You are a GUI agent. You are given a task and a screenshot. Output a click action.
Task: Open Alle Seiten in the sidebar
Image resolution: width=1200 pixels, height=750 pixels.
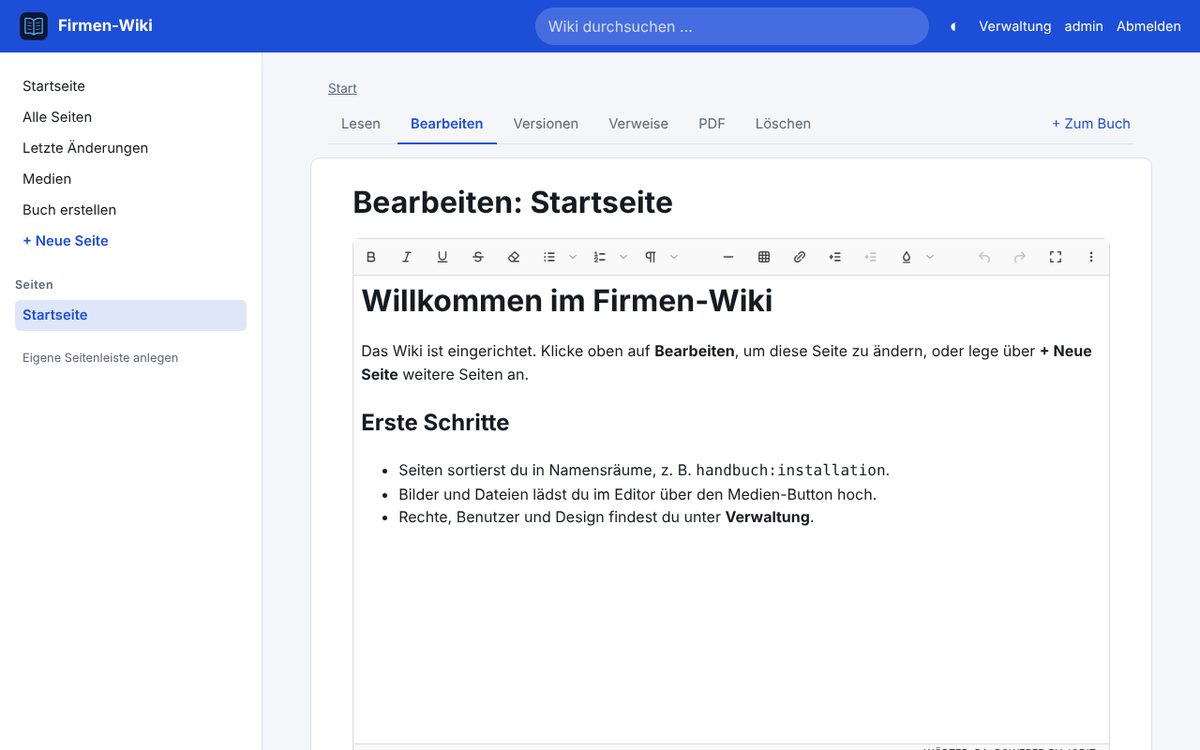pos(57,117)
